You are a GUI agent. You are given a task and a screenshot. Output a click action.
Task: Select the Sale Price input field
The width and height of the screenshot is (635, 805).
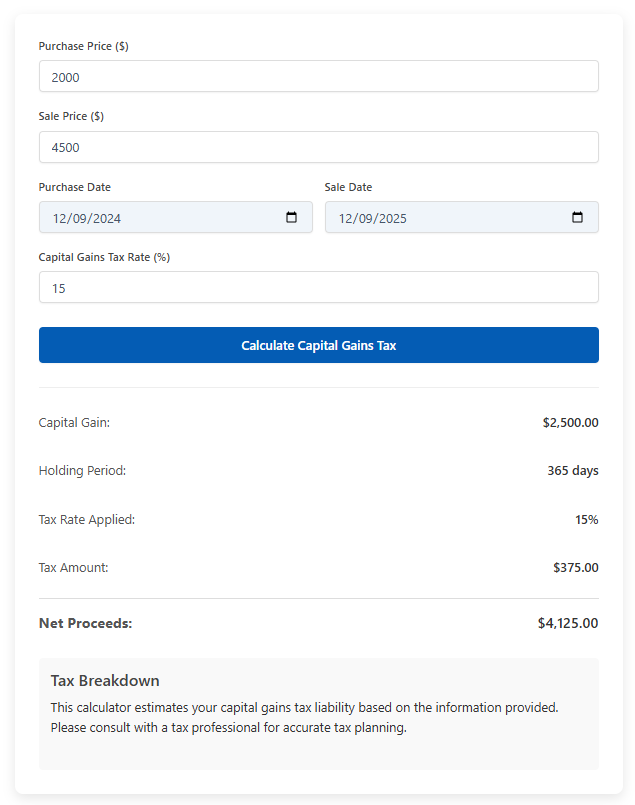pos(318,147)
